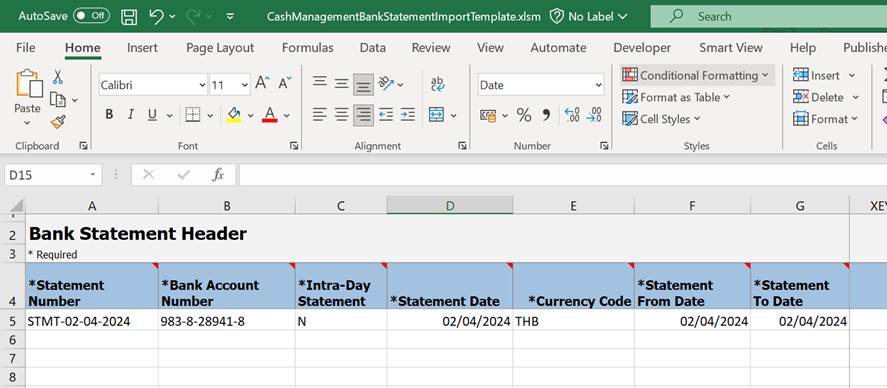Click Align Right icon

pos(363,115)
